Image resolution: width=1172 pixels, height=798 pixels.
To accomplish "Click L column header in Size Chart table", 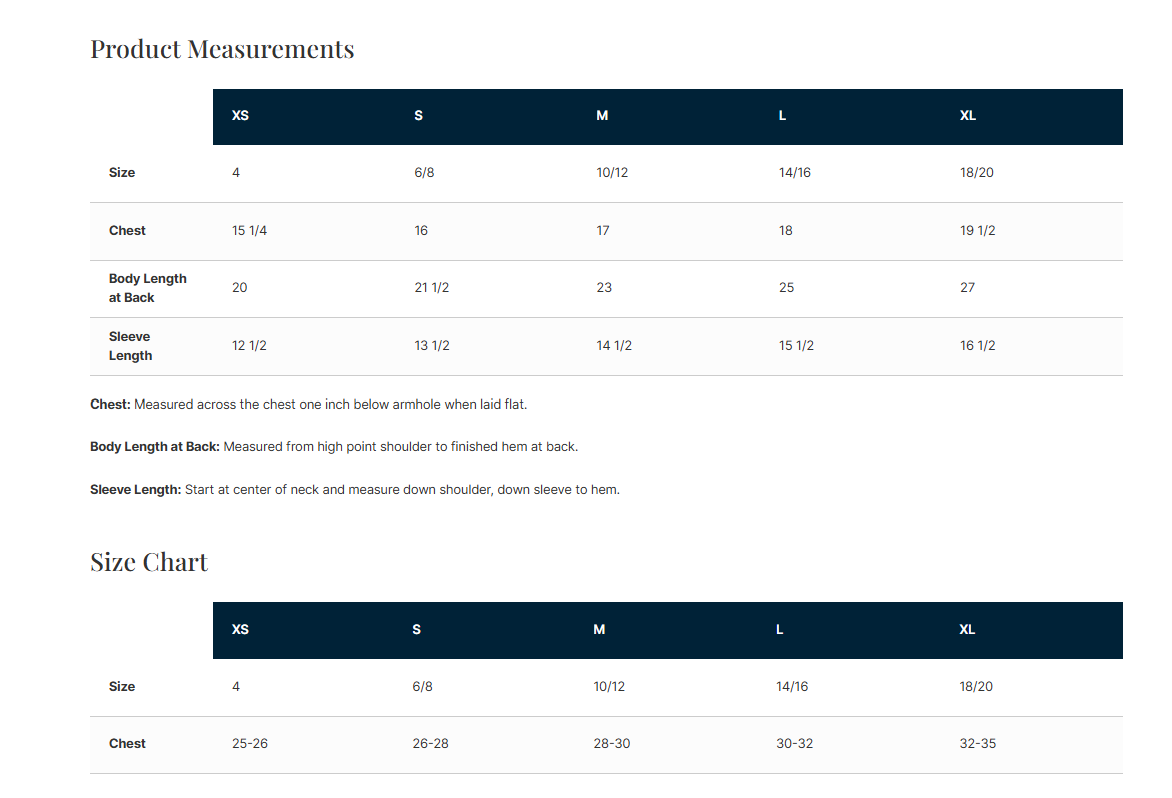I will 779,630.
